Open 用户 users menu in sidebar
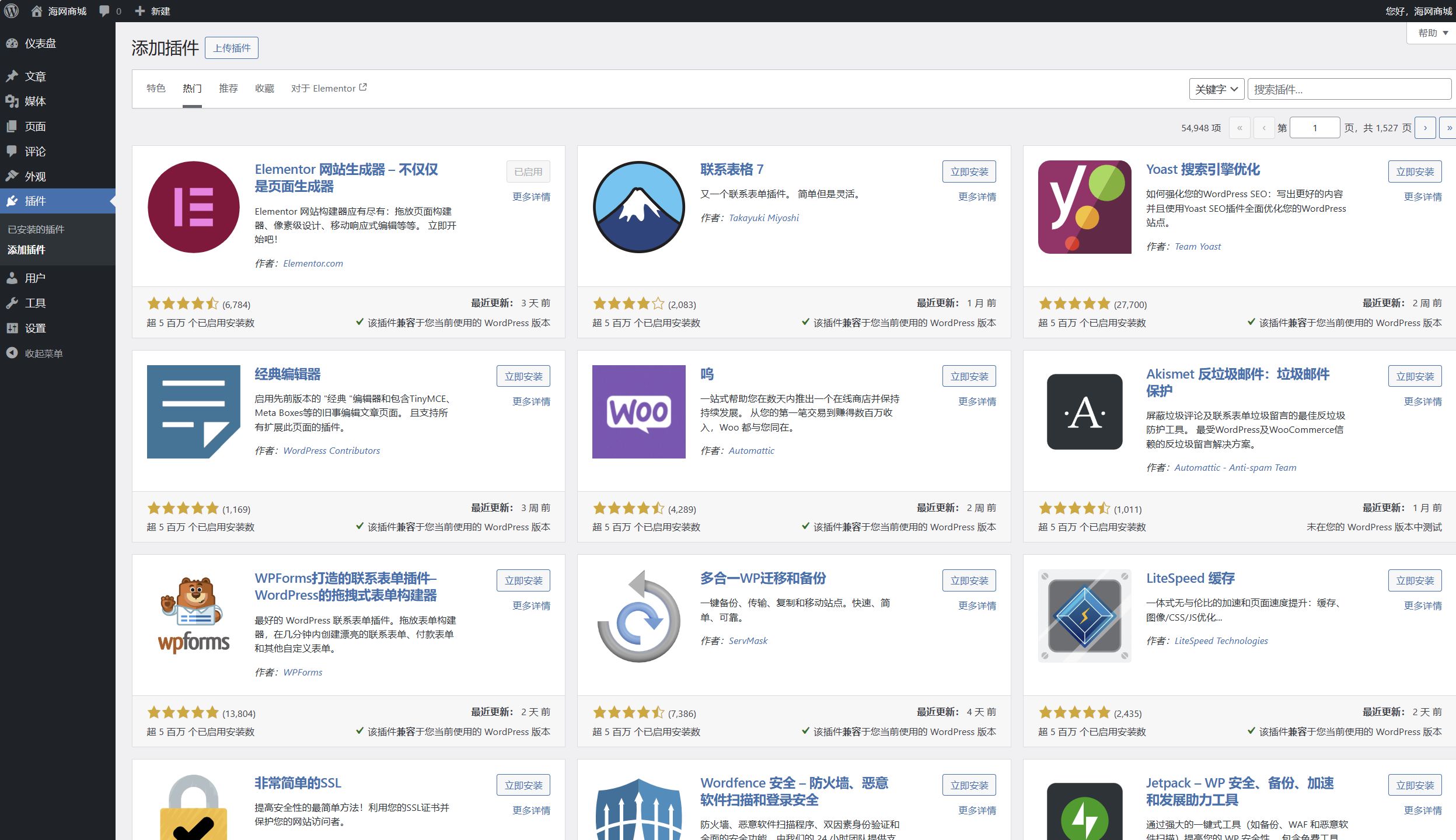 [x=58, y=278]
